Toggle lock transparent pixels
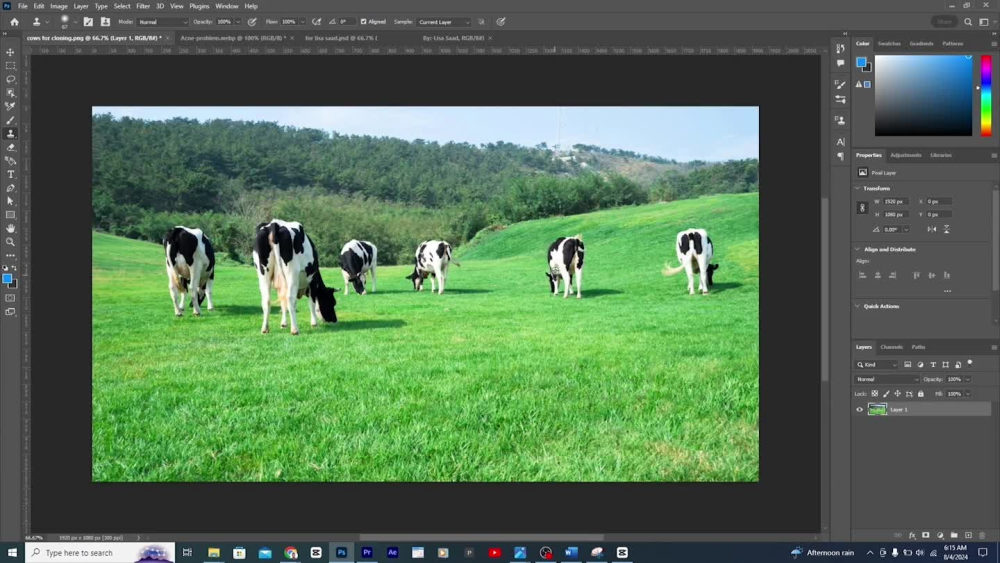 coord(875,394)
